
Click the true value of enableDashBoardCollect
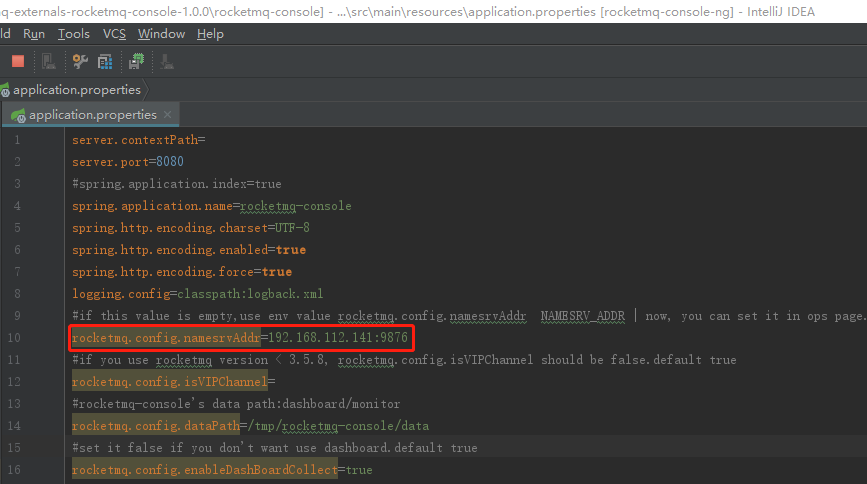pos(359,470)
